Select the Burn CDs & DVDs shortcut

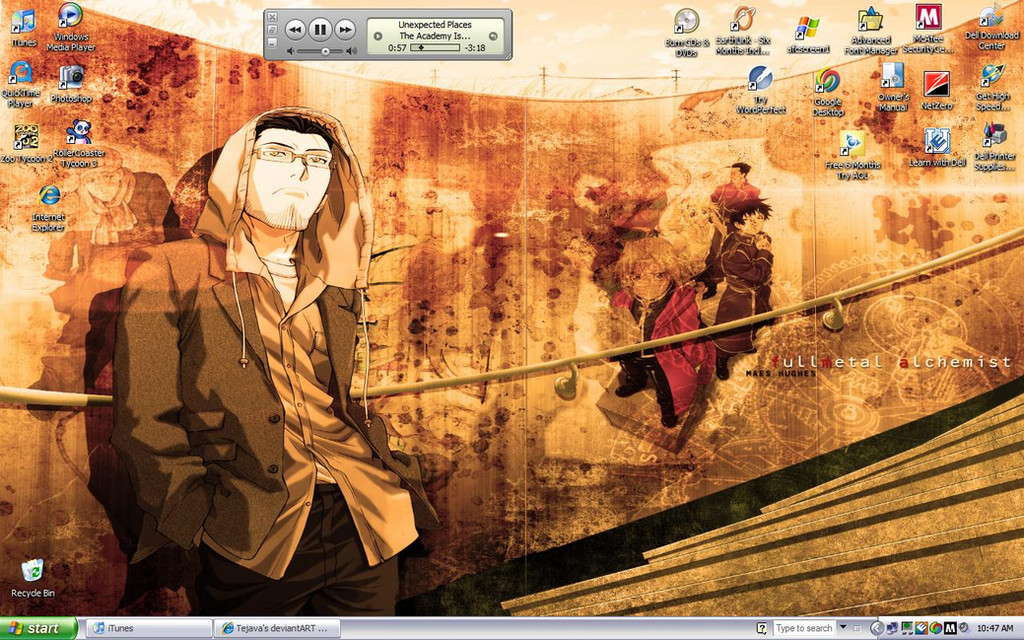pos(686,33)
